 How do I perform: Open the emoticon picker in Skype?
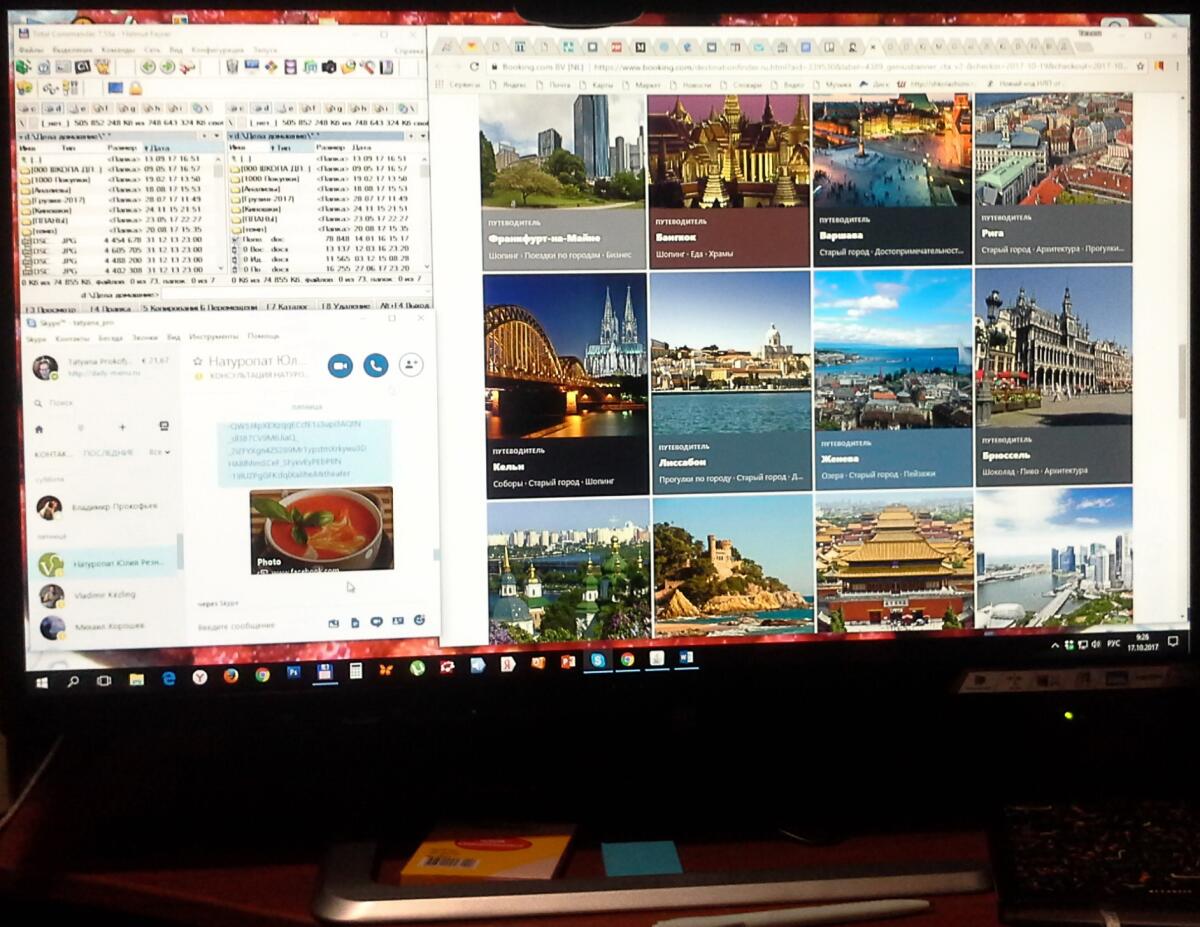(419, 620)
